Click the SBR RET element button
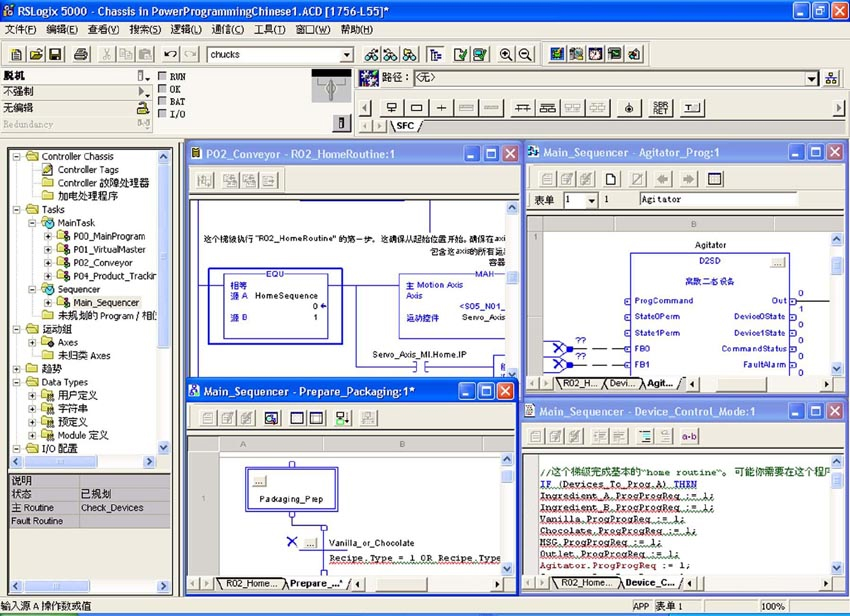 (x=660, y=108)
